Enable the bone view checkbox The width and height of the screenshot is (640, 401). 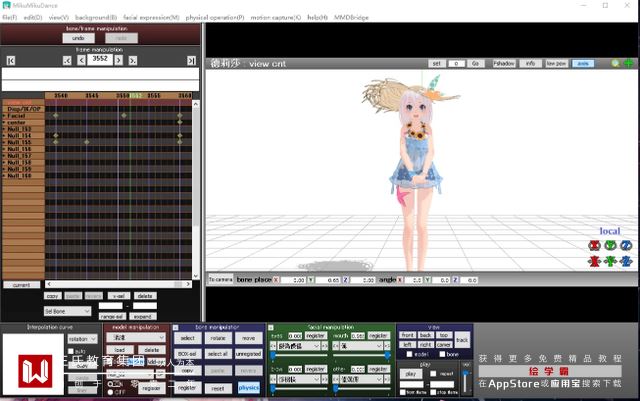click(442, 354)
